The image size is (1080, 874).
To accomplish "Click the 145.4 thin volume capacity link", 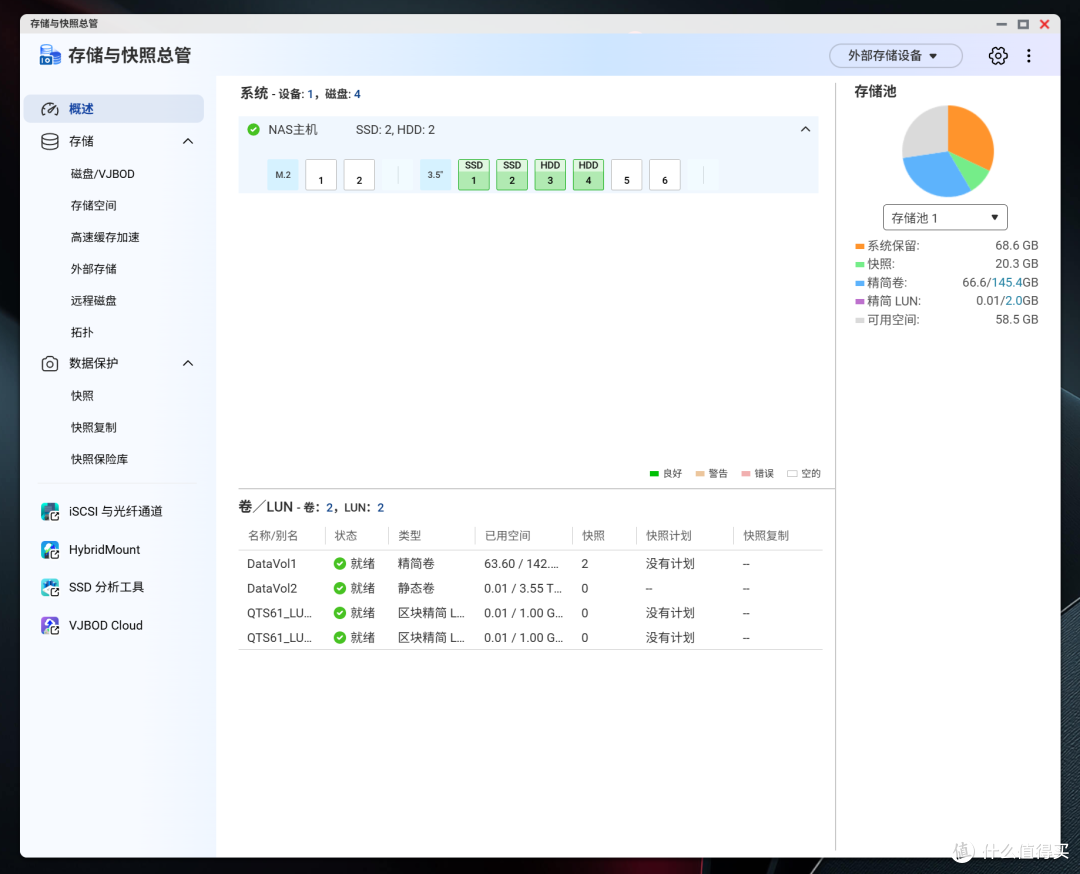I will (x=1006, y=282).
